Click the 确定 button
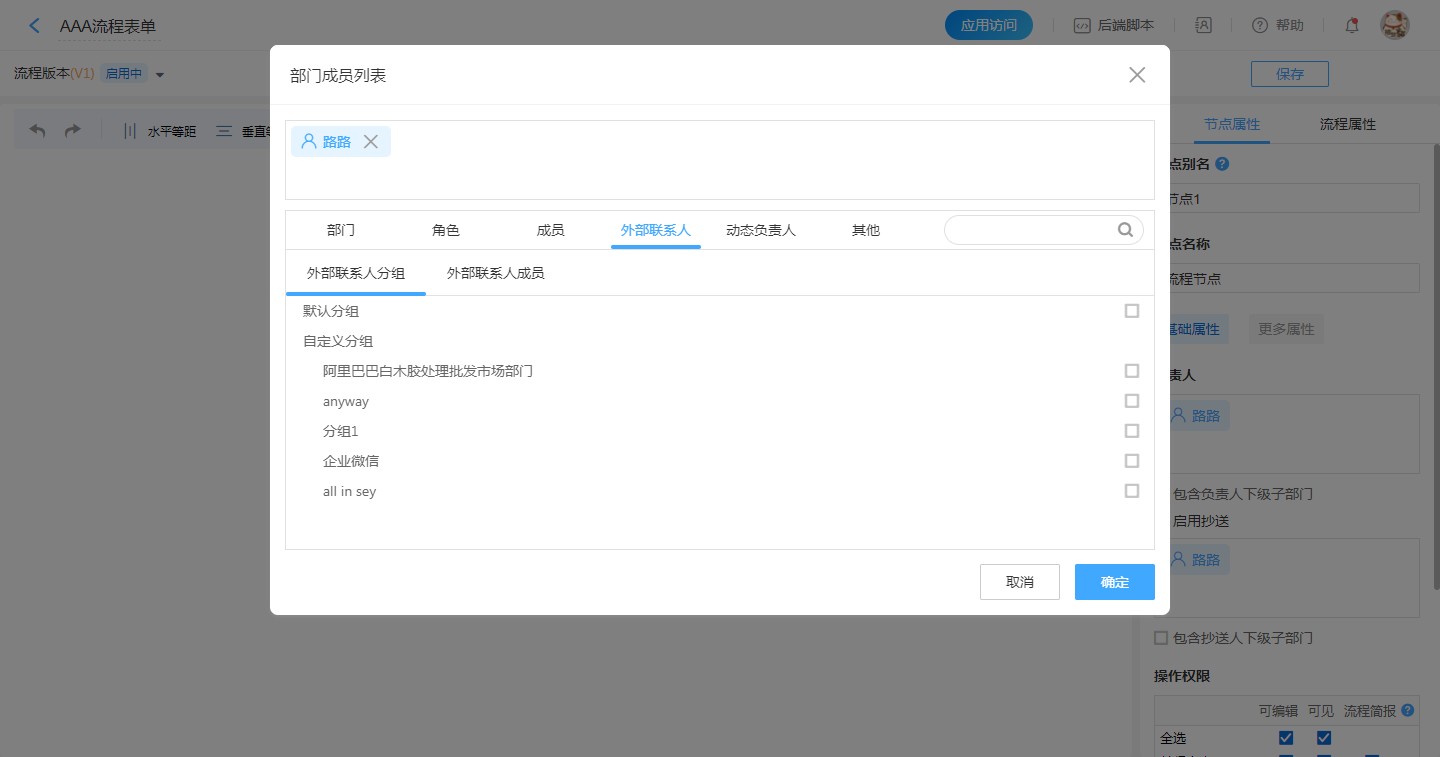 point(1114,582)
